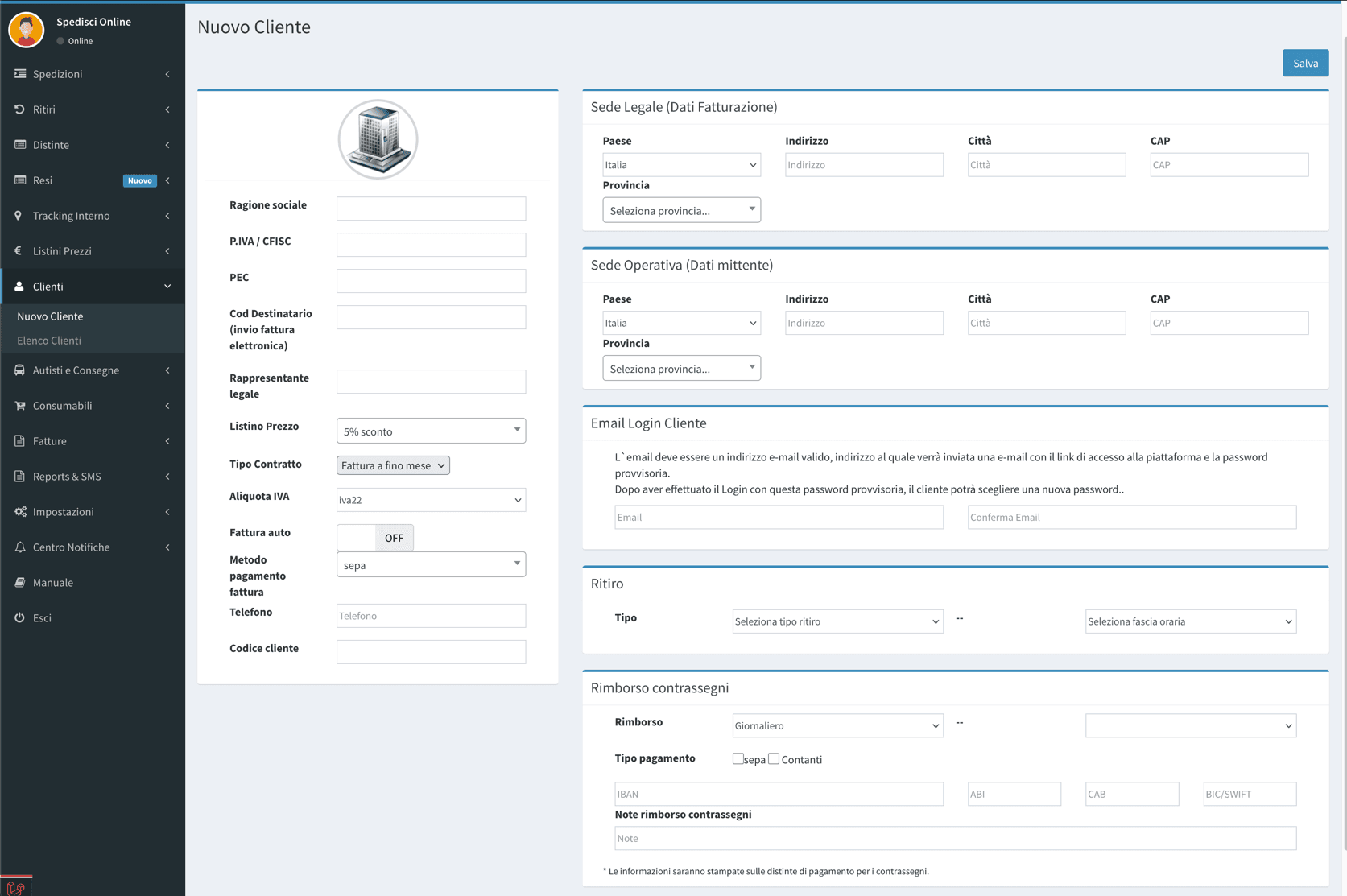Click the Ragione sociale input field
1347x896 pixels.
[431, 208]
